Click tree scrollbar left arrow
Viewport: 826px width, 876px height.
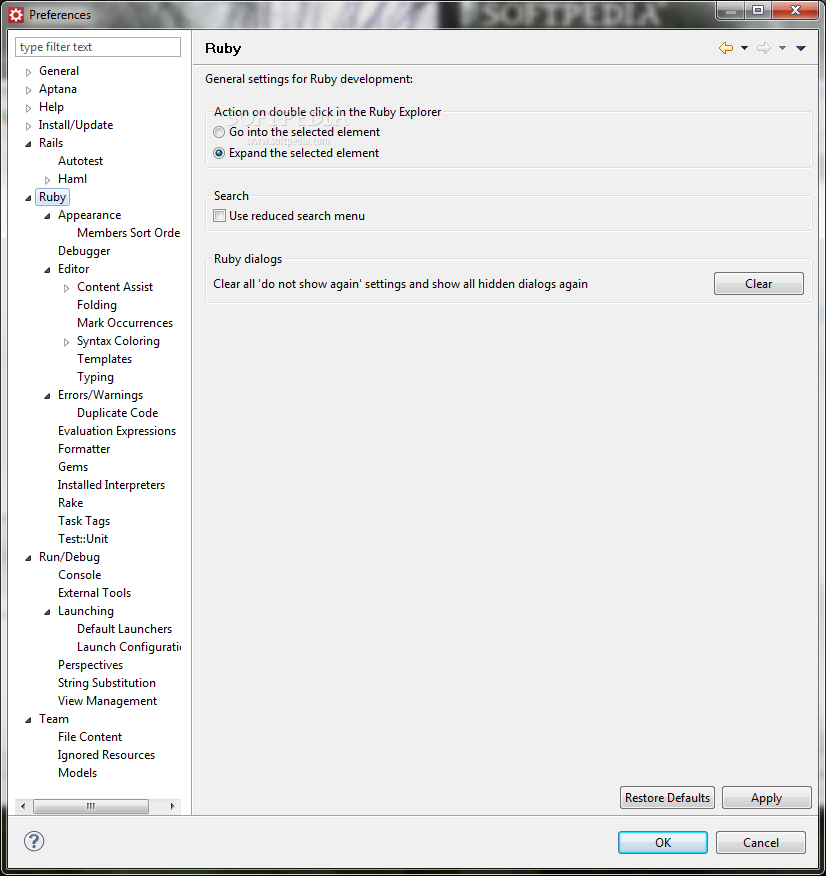(x=23, y=806)
